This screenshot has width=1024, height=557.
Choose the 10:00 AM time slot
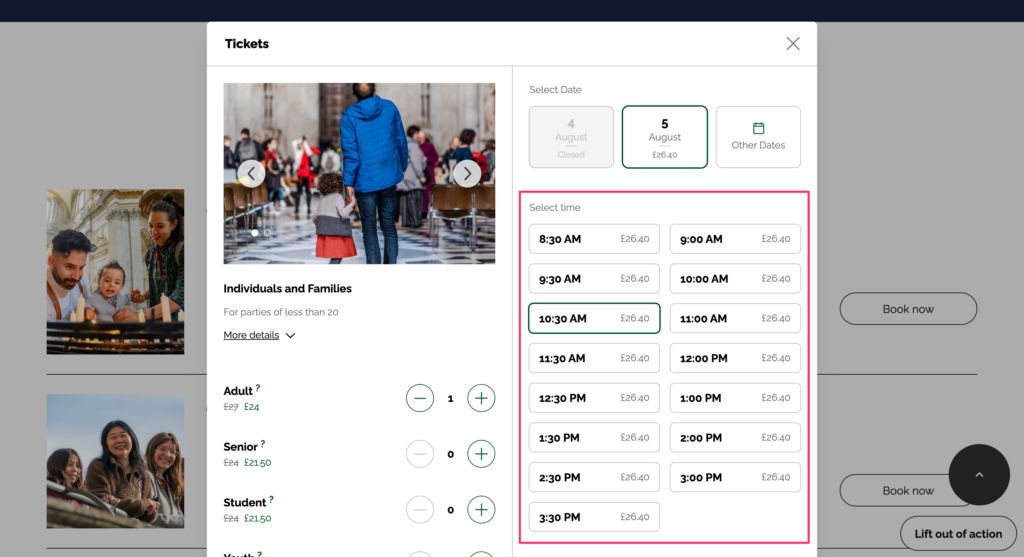[735, 279]
